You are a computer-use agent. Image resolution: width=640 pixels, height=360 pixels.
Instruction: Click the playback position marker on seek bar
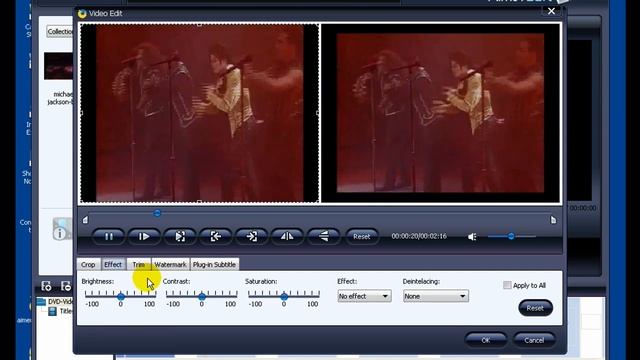tap(157, 213)
